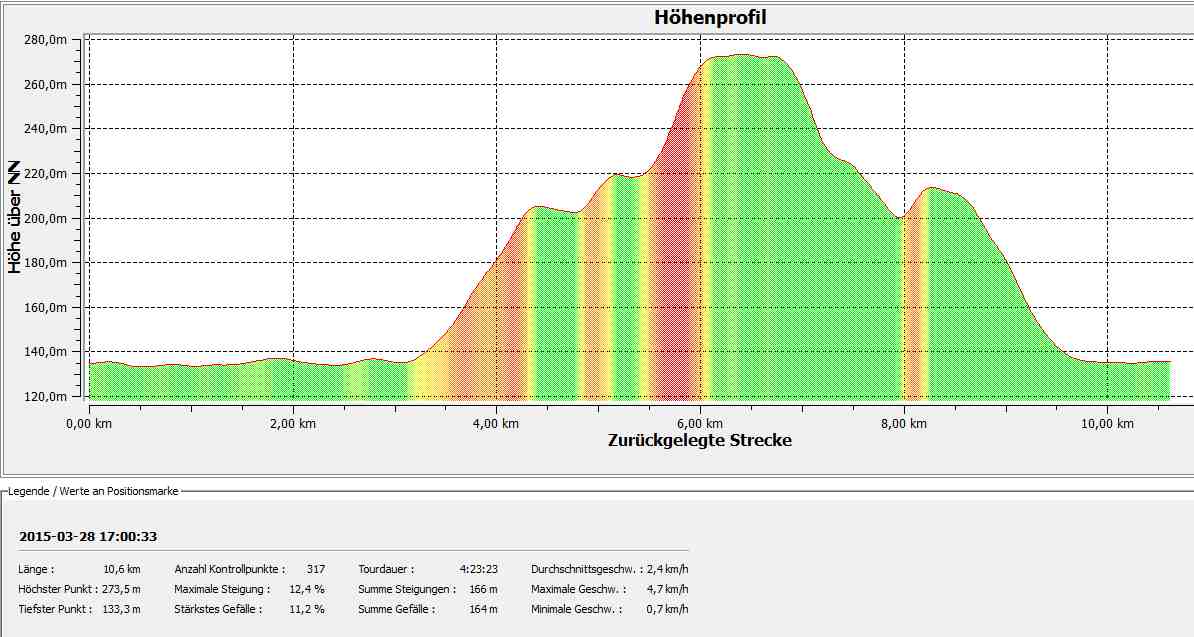Click the 'Höhe über NN' vertical axis label
Screen dimensions: 1194x637
coord(15,217)
